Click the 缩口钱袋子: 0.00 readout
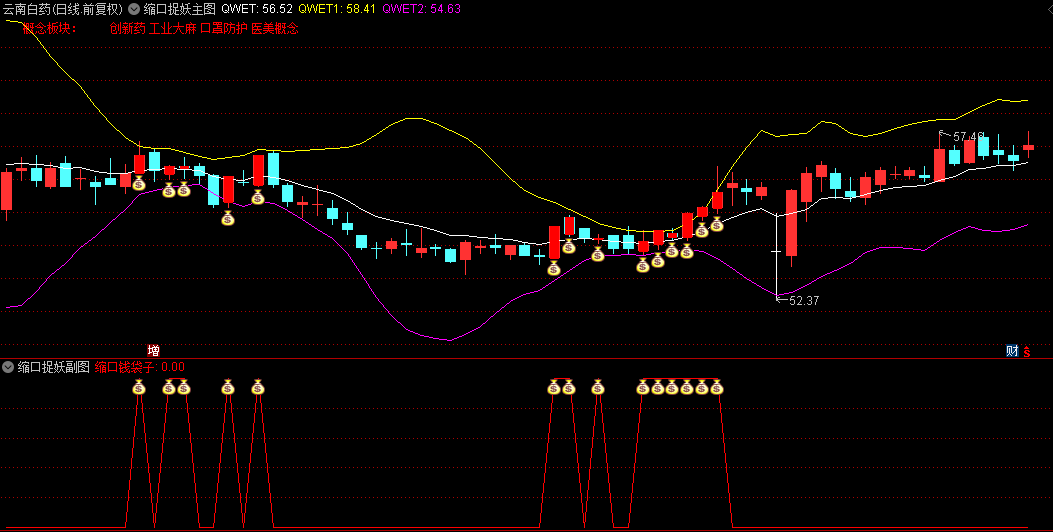Screen dimensions: 1053x532 pyautogui.click(x=140, y=367)
